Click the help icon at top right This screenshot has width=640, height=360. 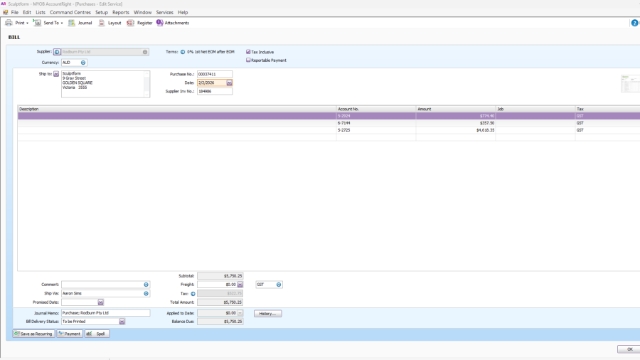[x=635, y=23]
